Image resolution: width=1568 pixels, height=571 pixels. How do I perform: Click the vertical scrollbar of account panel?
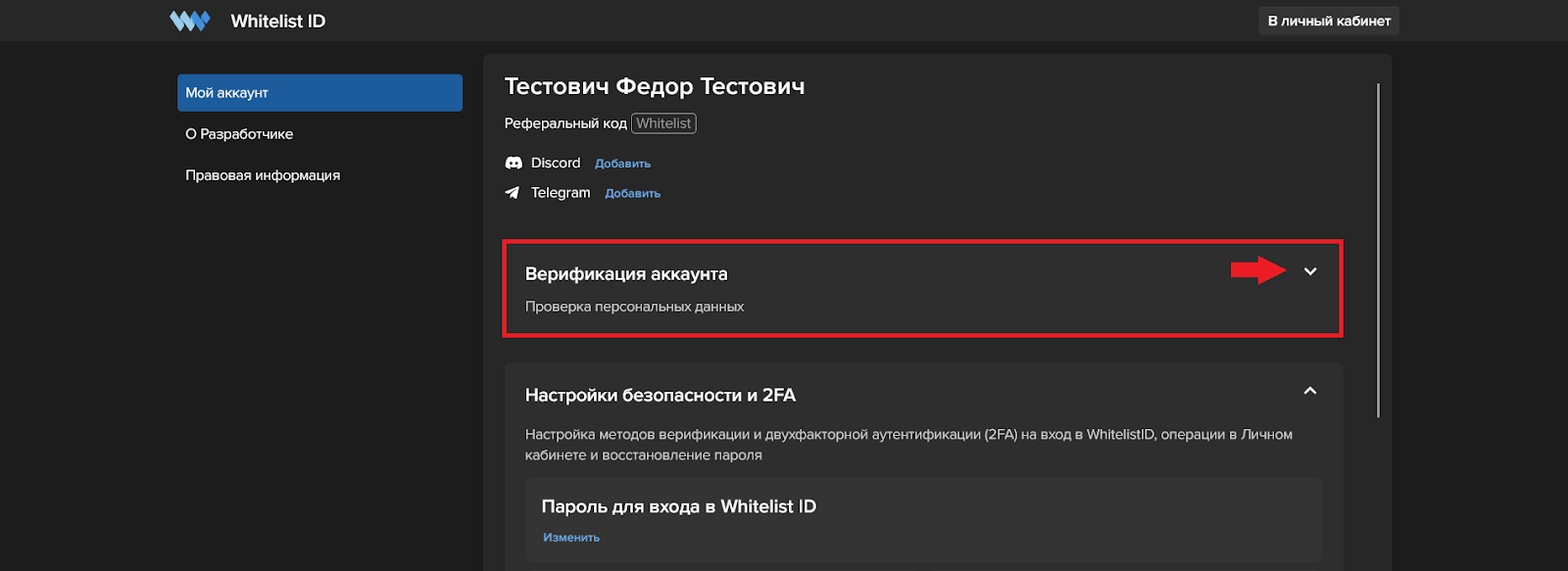click(x=1378, y=250)
